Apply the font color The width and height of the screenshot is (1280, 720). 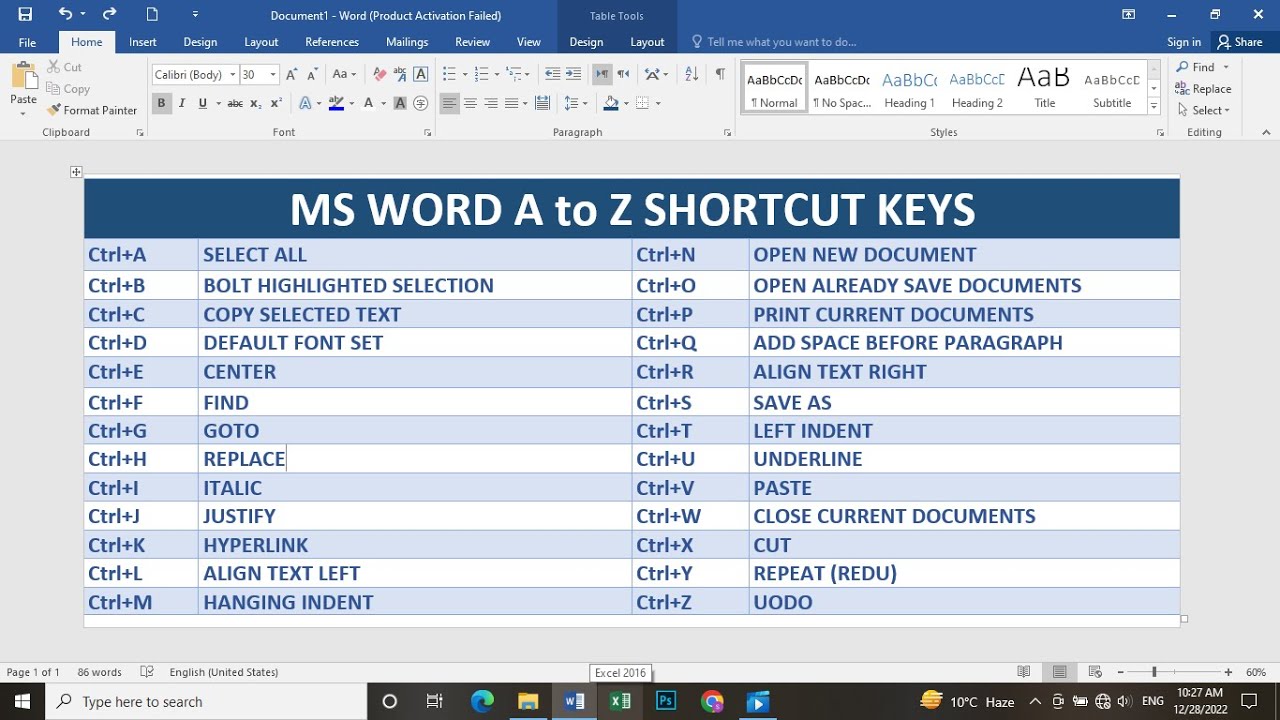pyautogui.click(x=368, y=103)
